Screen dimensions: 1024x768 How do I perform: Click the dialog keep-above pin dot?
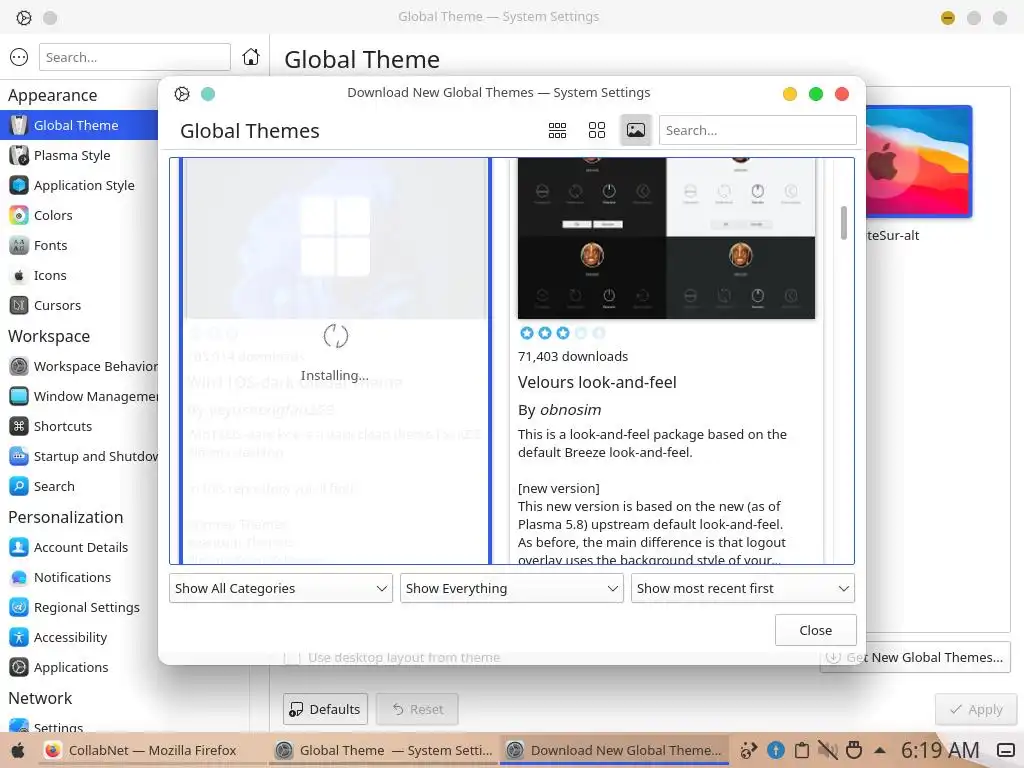208,93
